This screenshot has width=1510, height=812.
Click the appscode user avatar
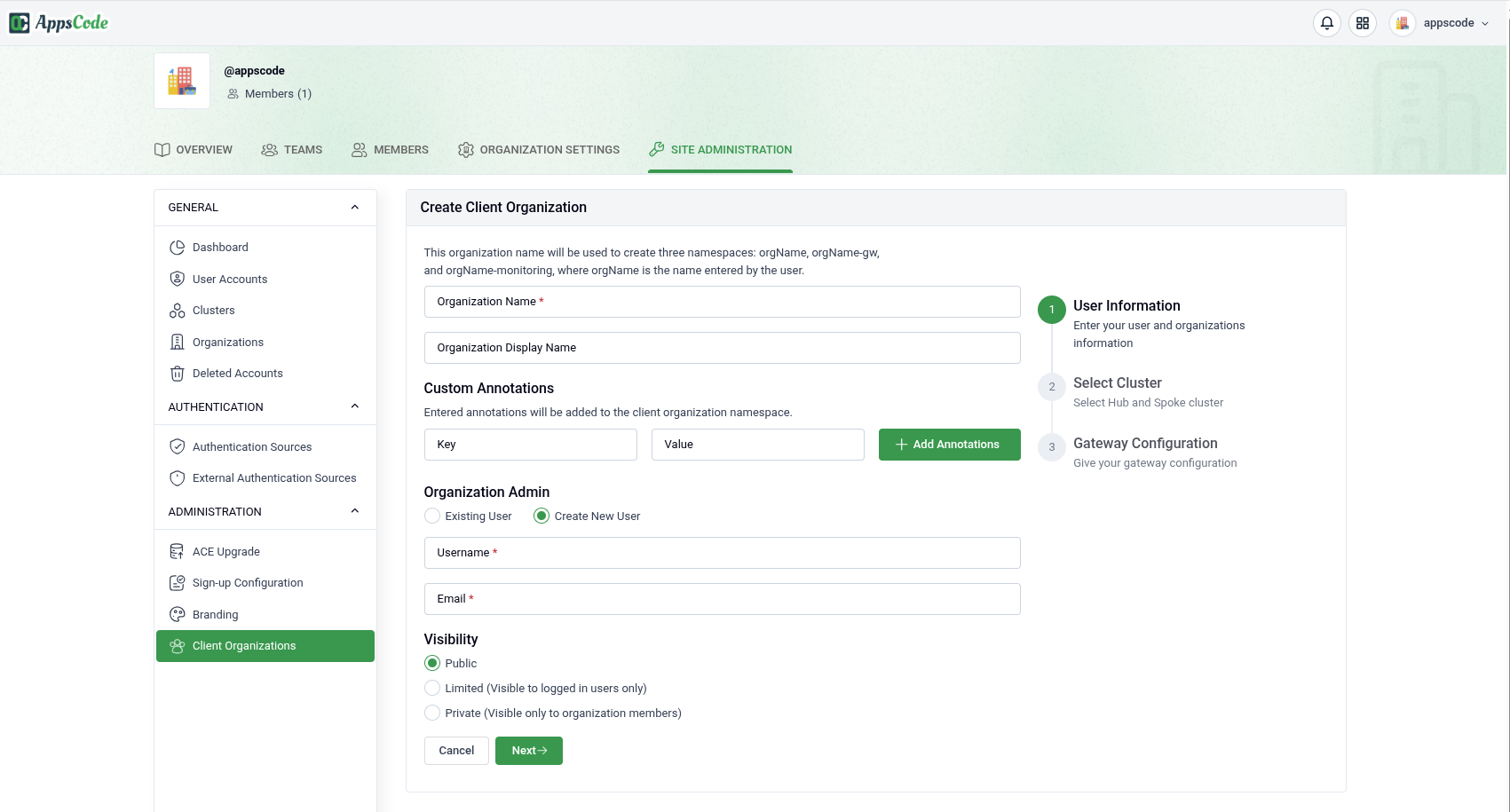point(1403,23)
